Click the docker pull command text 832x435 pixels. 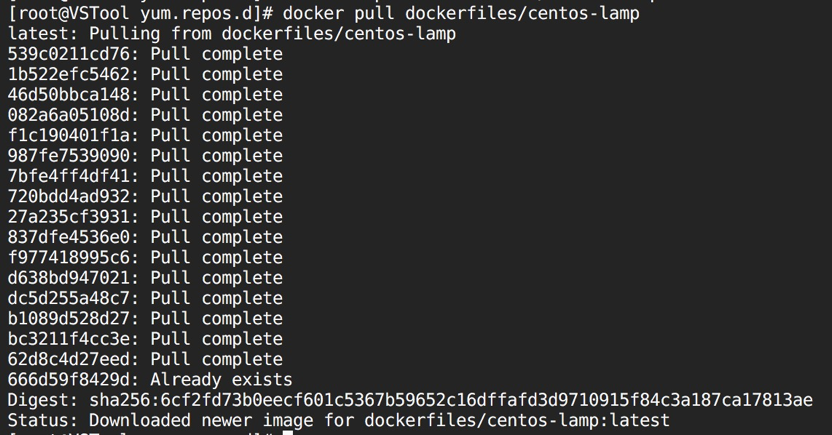[x=461, y=13]
